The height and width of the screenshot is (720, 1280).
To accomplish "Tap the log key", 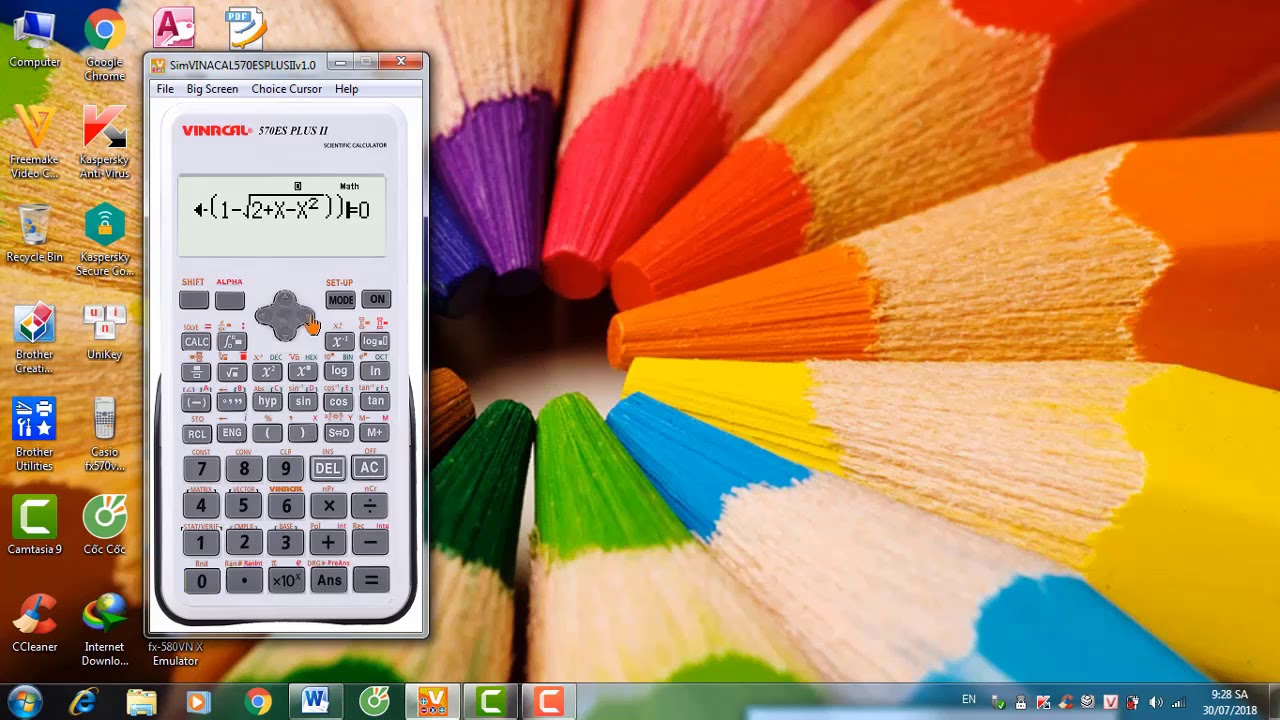I will 339,371.
